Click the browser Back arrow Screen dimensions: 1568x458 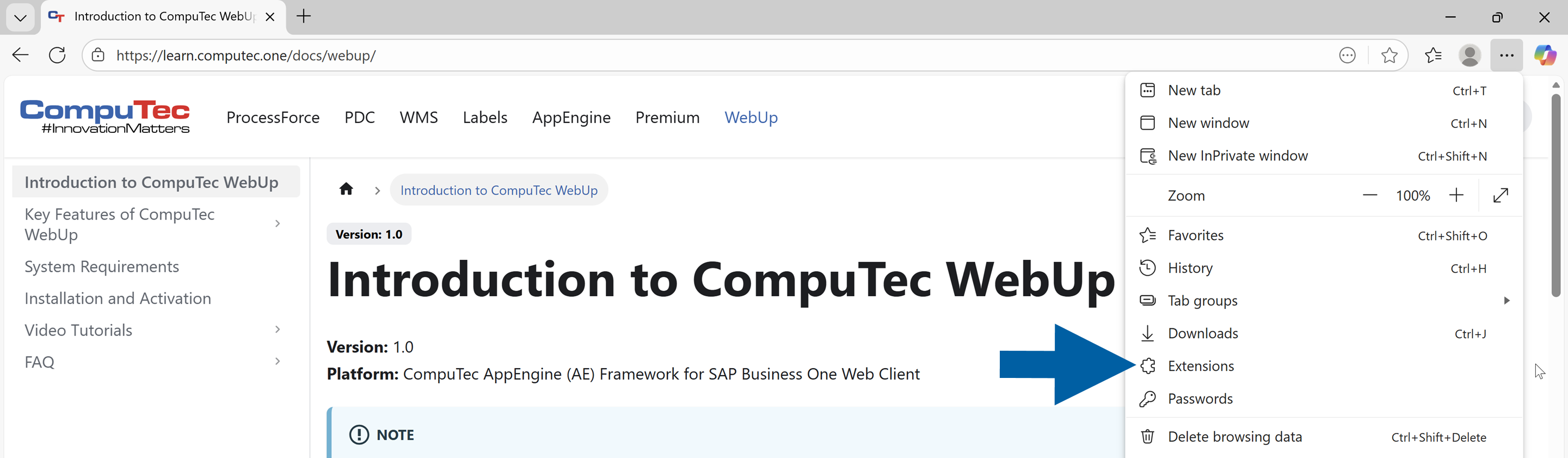(x=20, y=56)
